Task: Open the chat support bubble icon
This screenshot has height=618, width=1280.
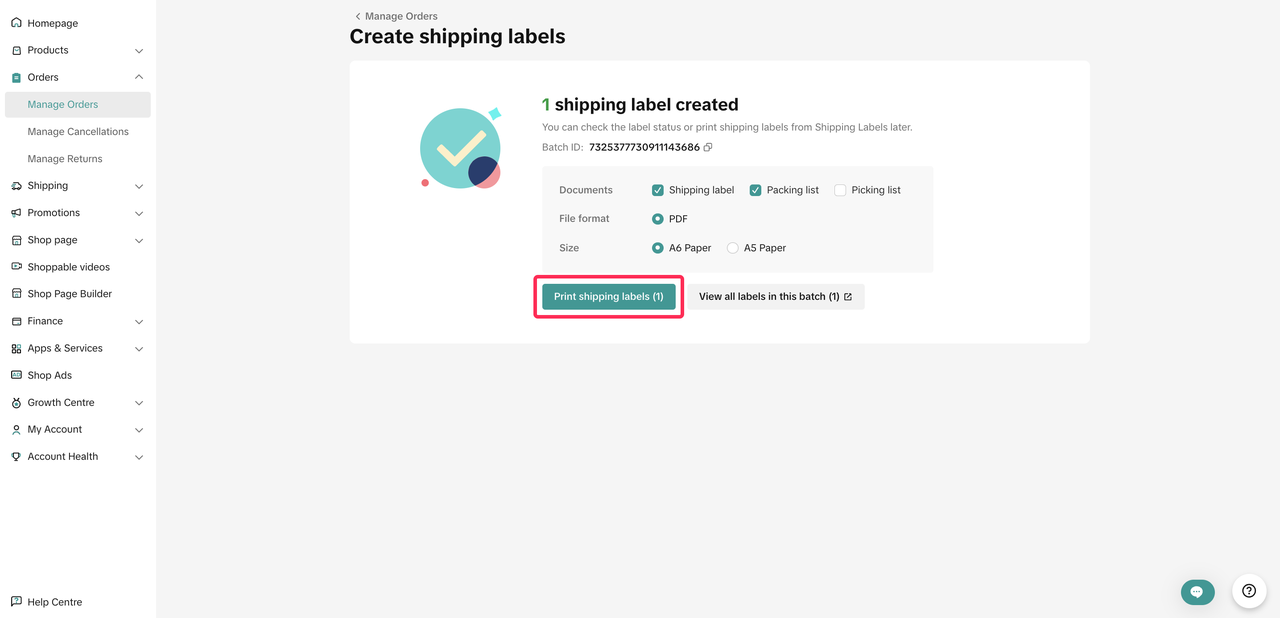Action: tap(1197, 591)
